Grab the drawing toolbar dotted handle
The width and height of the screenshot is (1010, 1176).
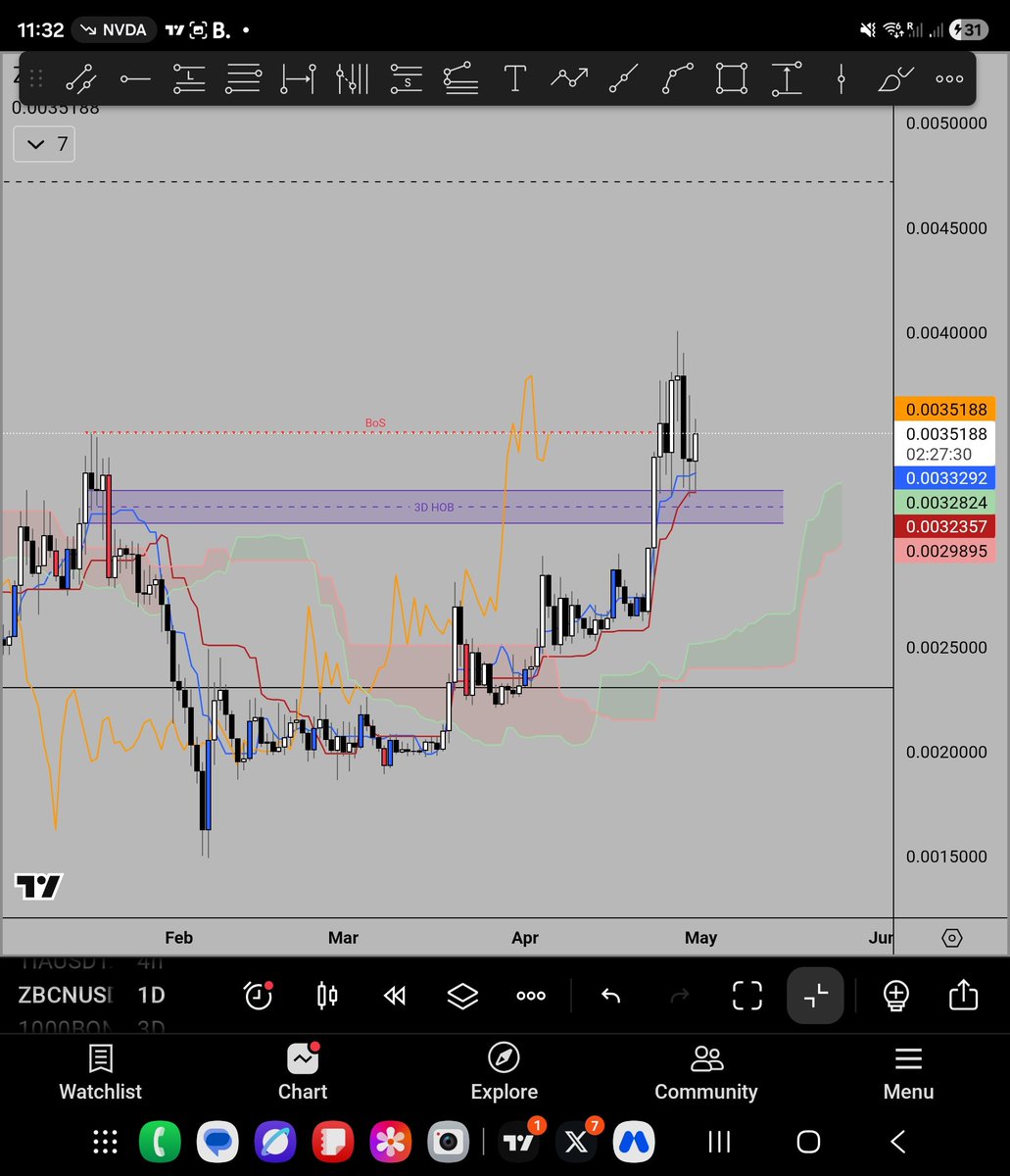[35, 78]
